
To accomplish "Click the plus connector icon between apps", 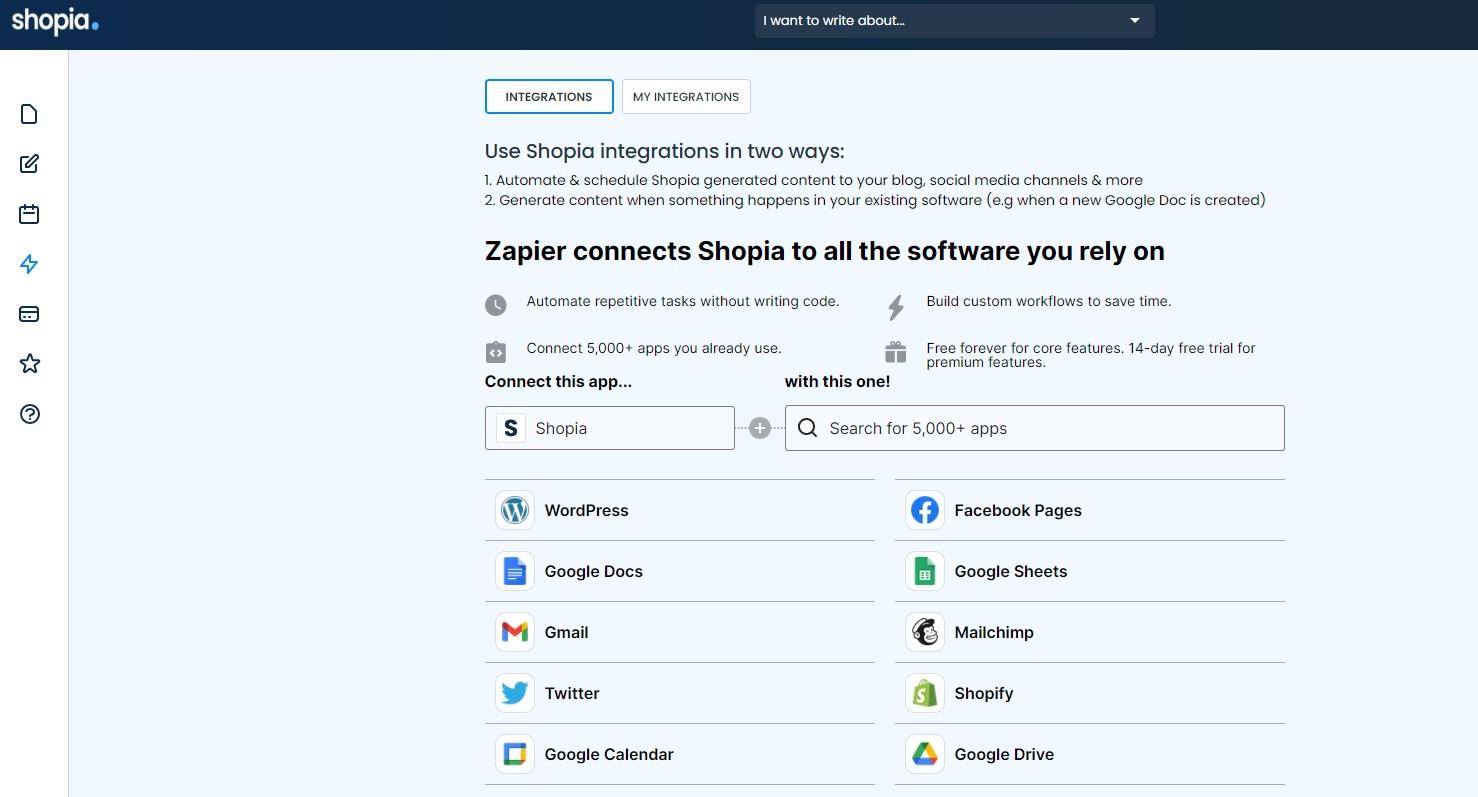I will (760, 428).
